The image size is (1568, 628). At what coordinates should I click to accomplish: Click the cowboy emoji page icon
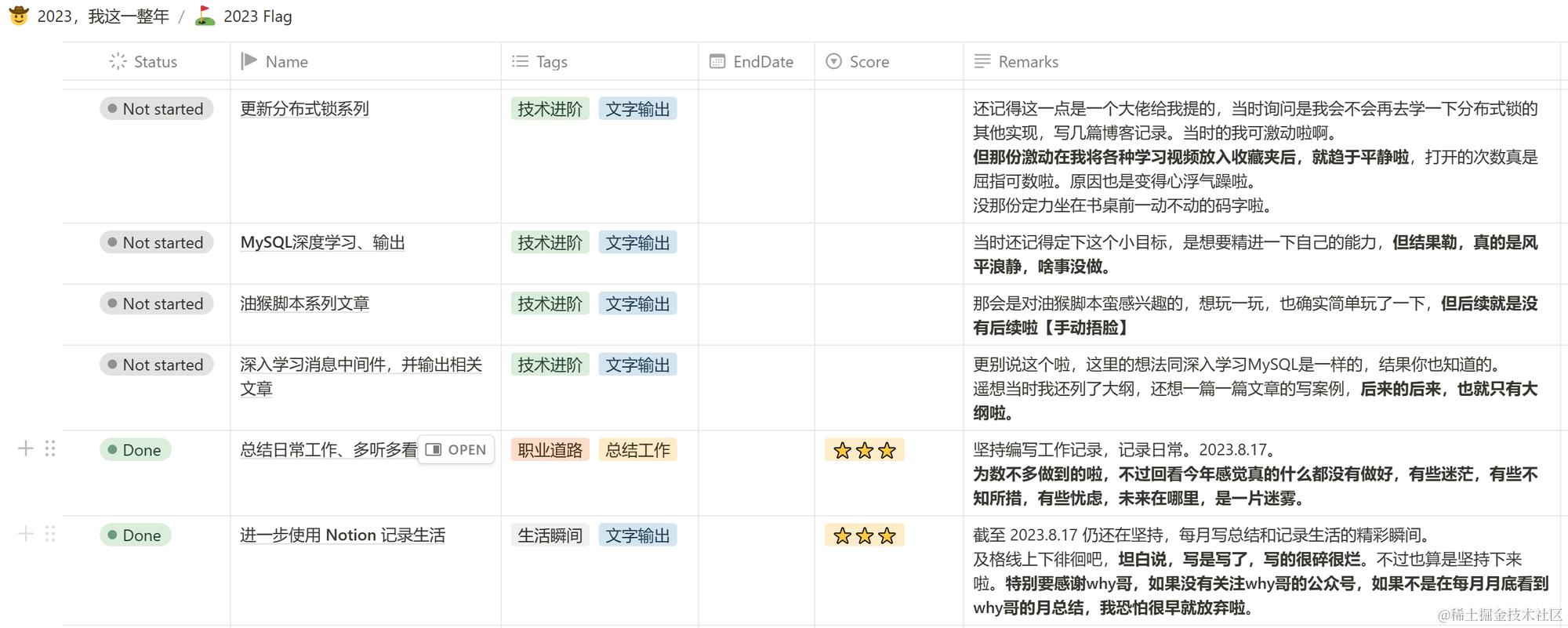19,16
